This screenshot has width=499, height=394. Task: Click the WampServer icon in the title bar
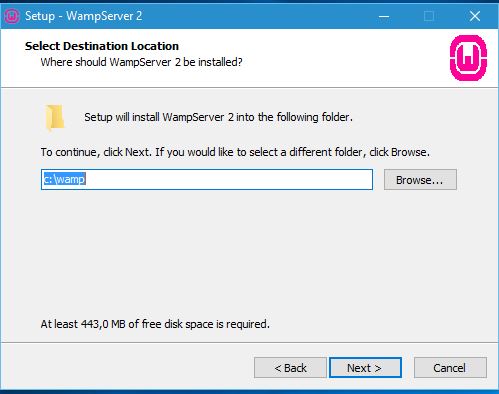pos(12,16)
